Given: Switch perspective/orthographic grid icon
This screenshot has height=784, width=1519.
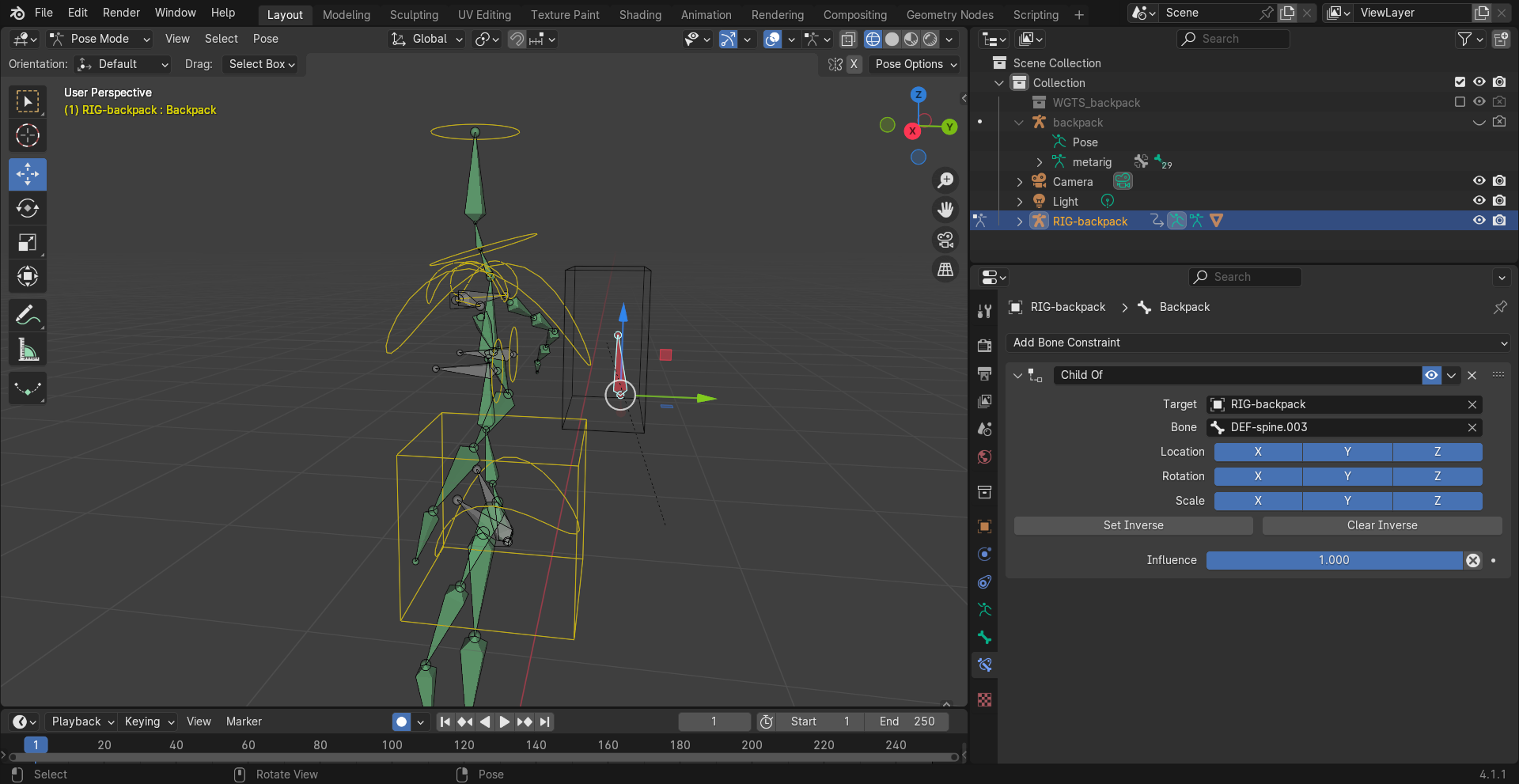Looking at the screenshot, I should tap(945, 270).
